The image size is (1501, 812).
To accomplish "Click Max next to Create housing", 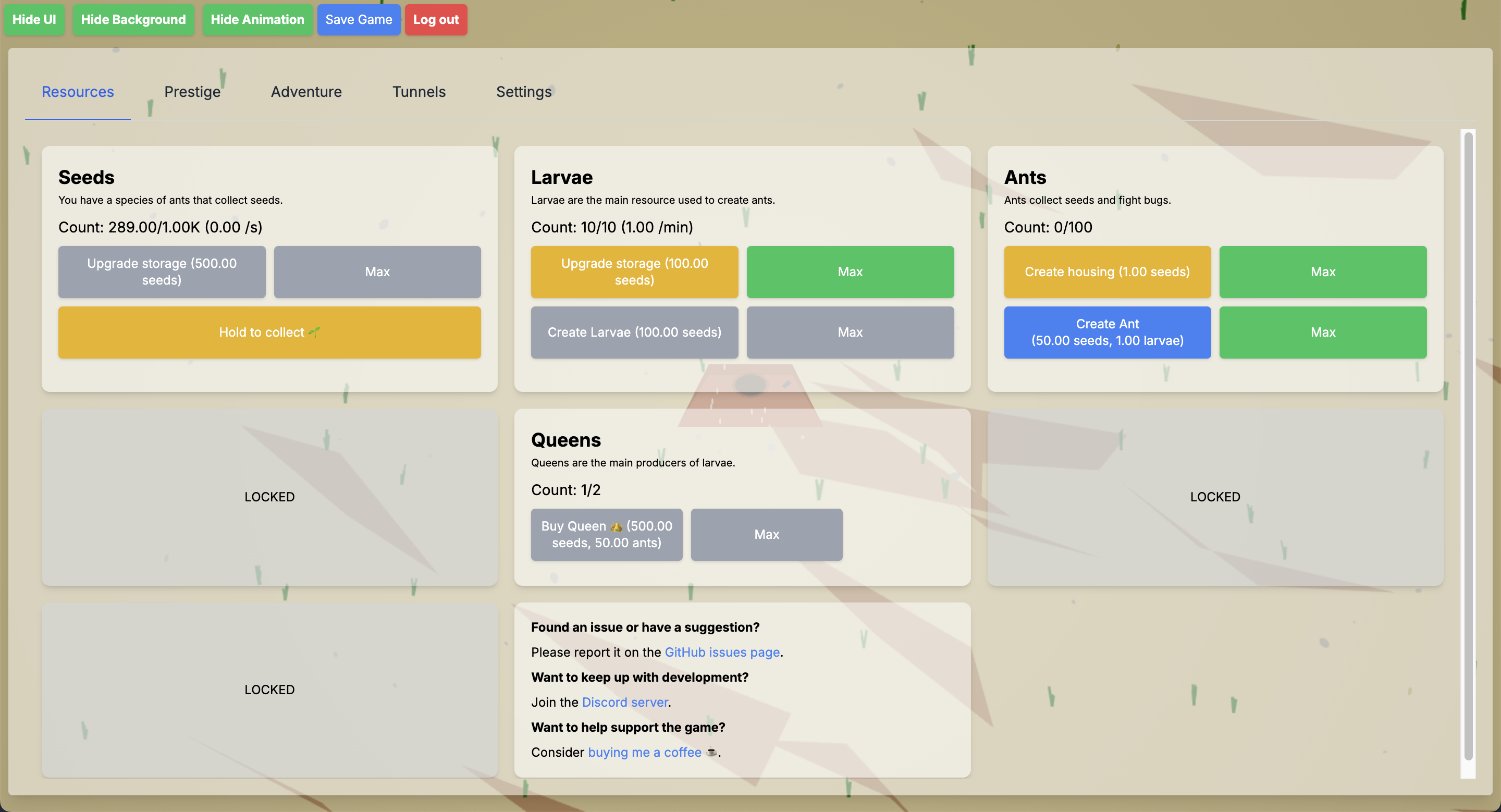I will tap(1323, 272).
